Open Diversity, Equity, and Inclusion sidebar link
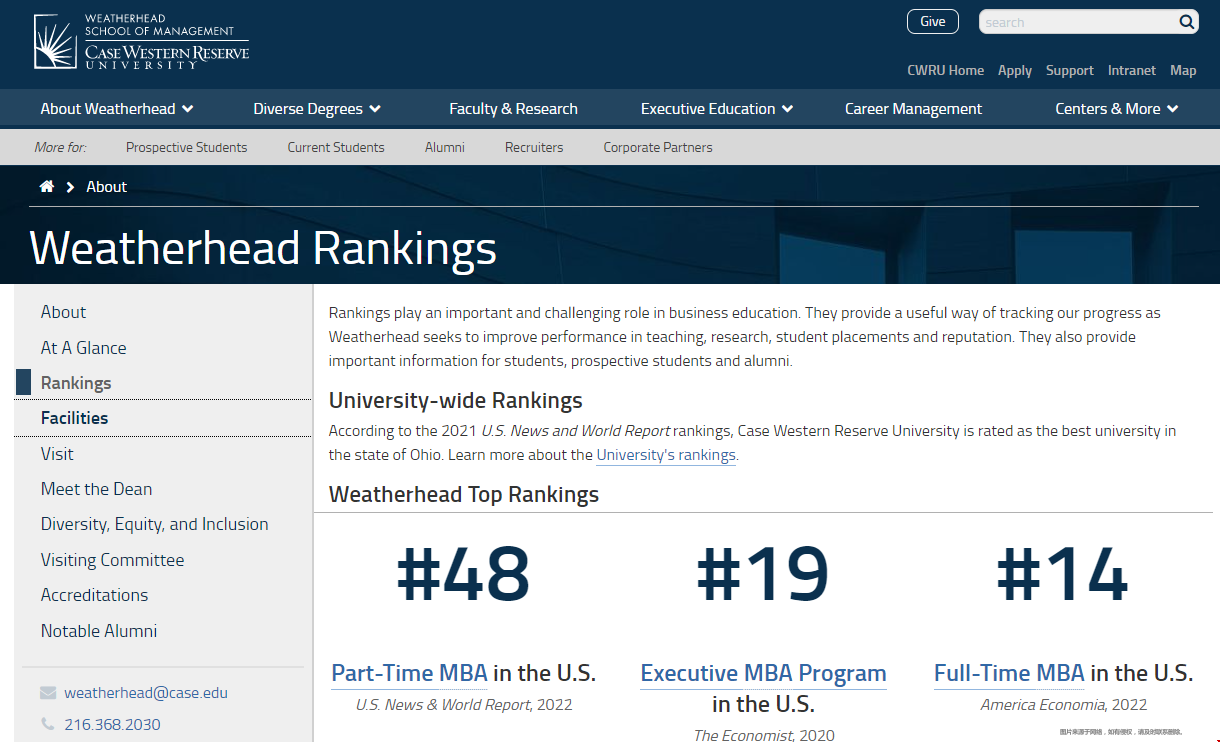The image size is (1220, 742). click(x=154, y=524)
